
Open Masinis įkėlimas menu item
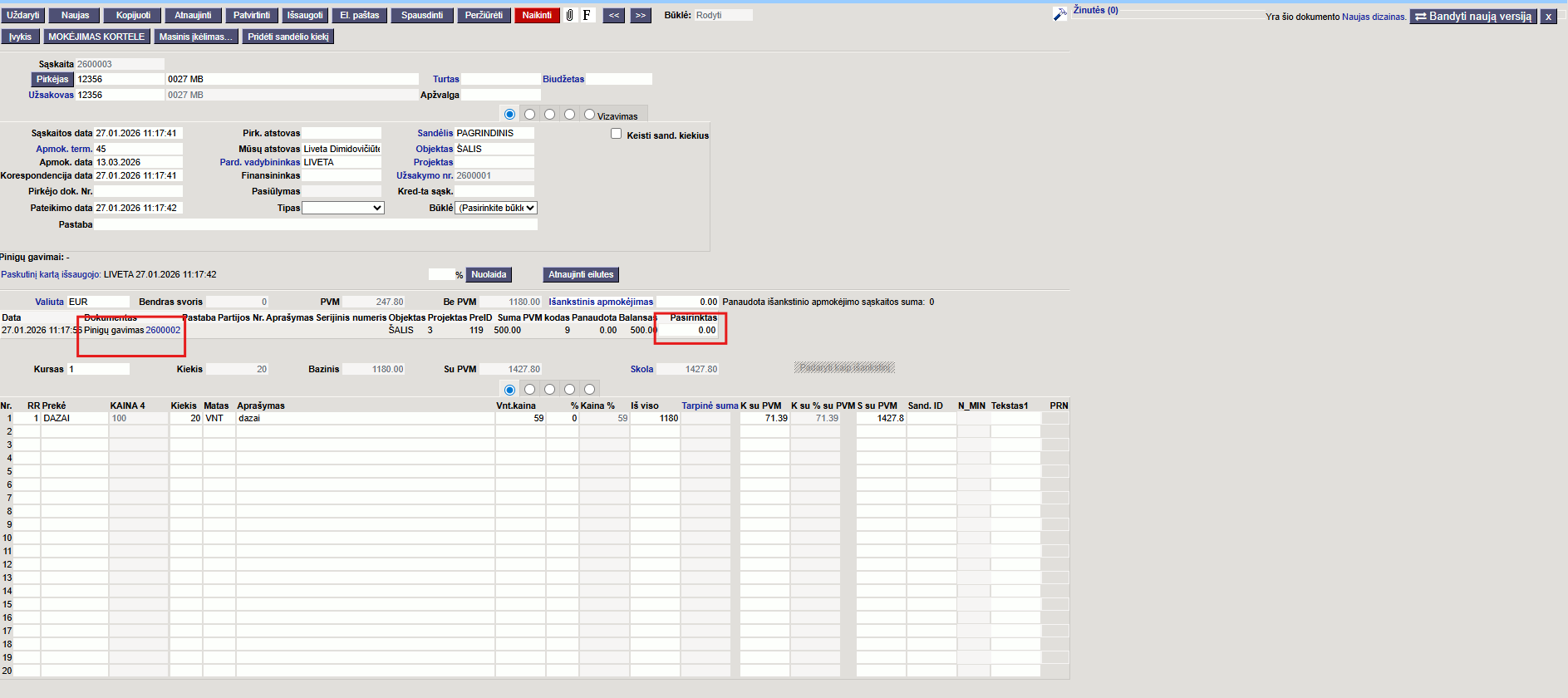pyautogui.click(x=196, y=37)
